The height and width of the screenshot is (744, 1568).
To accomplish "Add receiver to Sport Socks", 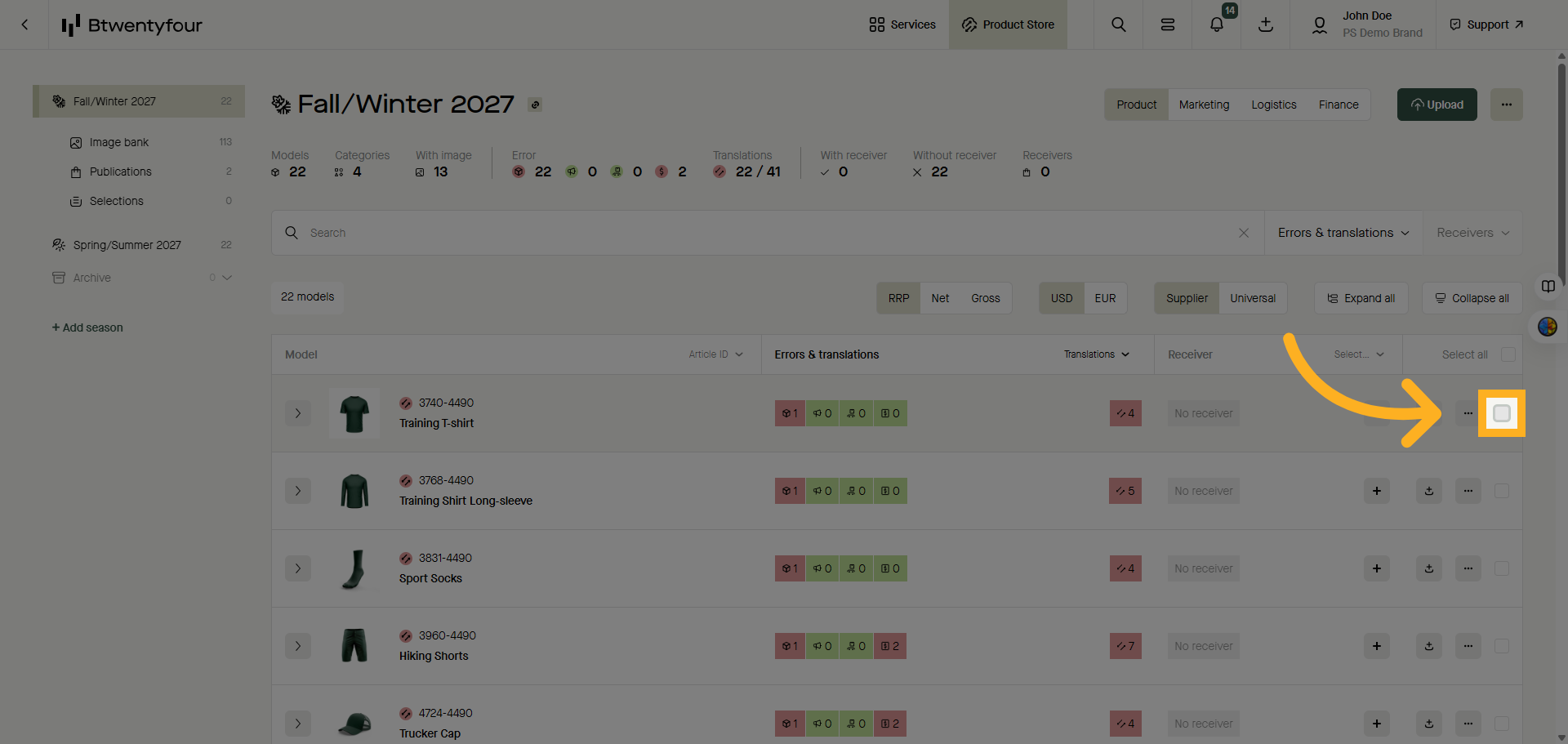I will (x=1377, y=568).
